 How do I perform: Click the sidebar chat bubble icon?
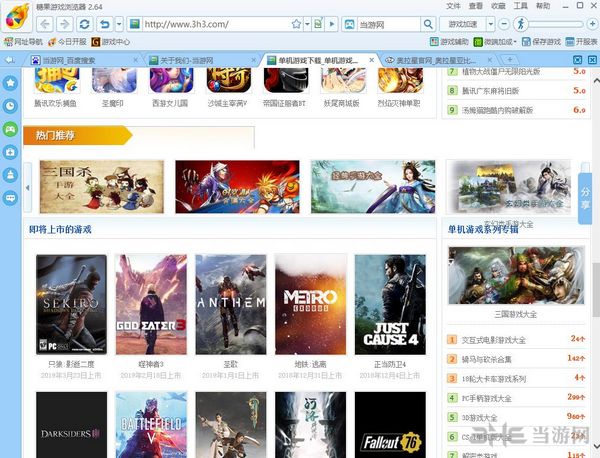(10, 198)
